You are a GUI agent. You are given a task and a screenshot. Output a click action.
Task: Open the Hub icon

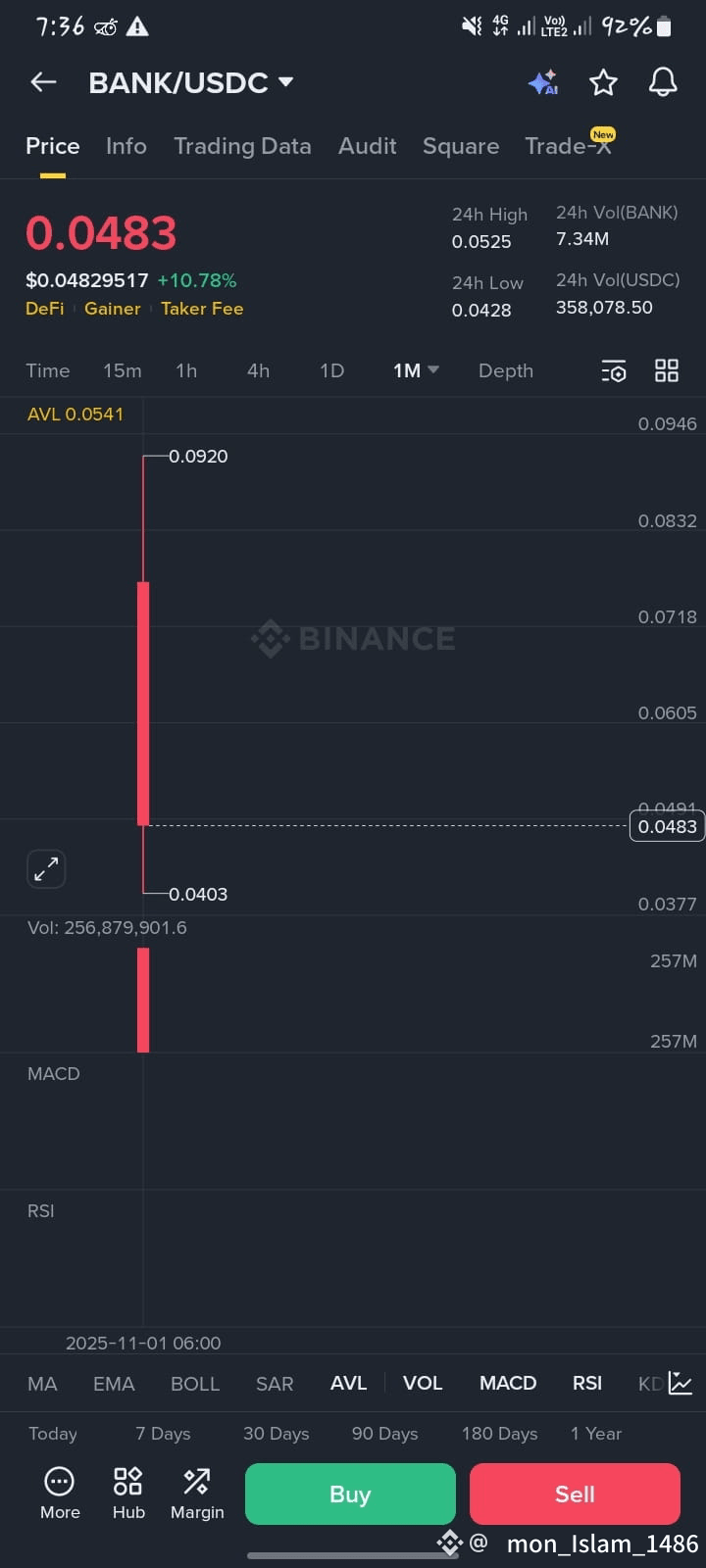[x=128, y=1494]
